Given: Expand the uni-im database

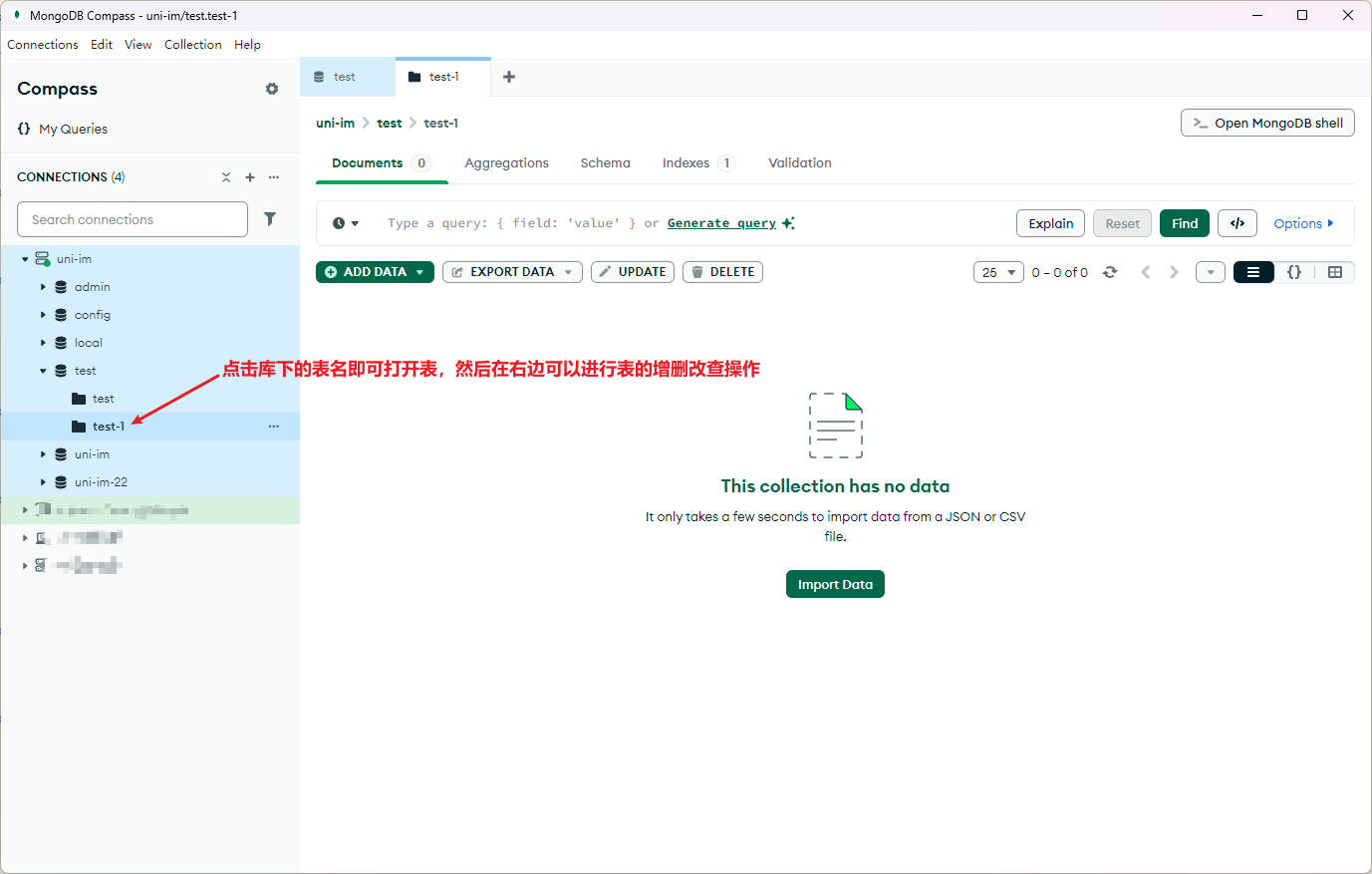Looking at the screenshot, I should (x=43, y=454).
